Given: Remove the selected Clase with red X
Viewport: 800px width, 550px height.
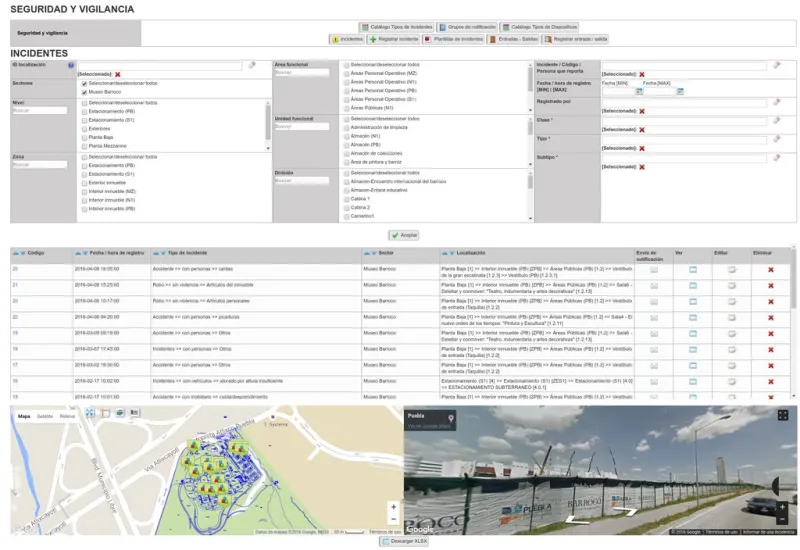Looking at the screenshot, I should [642, 130].
